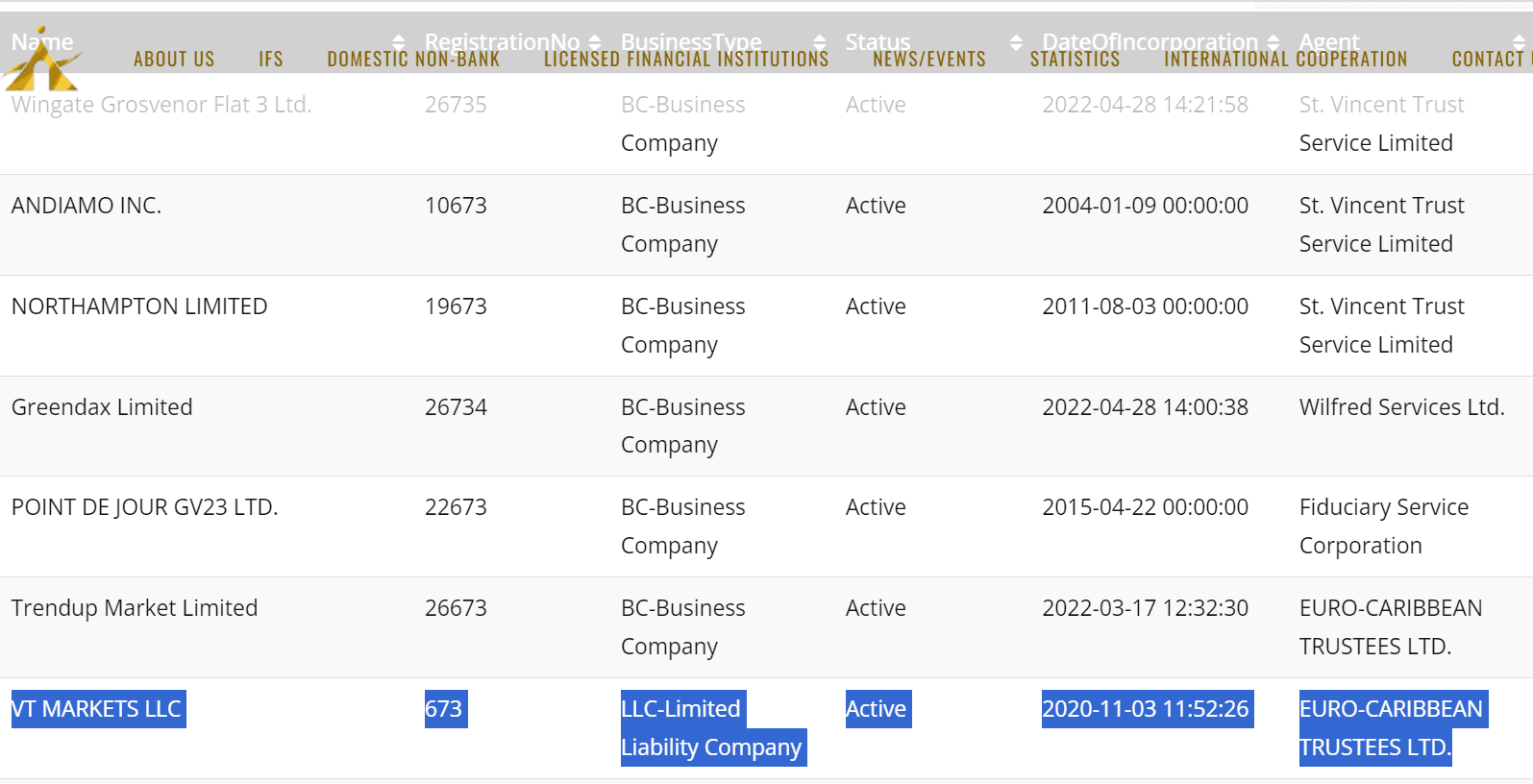The height and width of the screenshot is (784, 1533).
Task: Click agent cell for Trendup Market Limited
Action: point(1391,627)
